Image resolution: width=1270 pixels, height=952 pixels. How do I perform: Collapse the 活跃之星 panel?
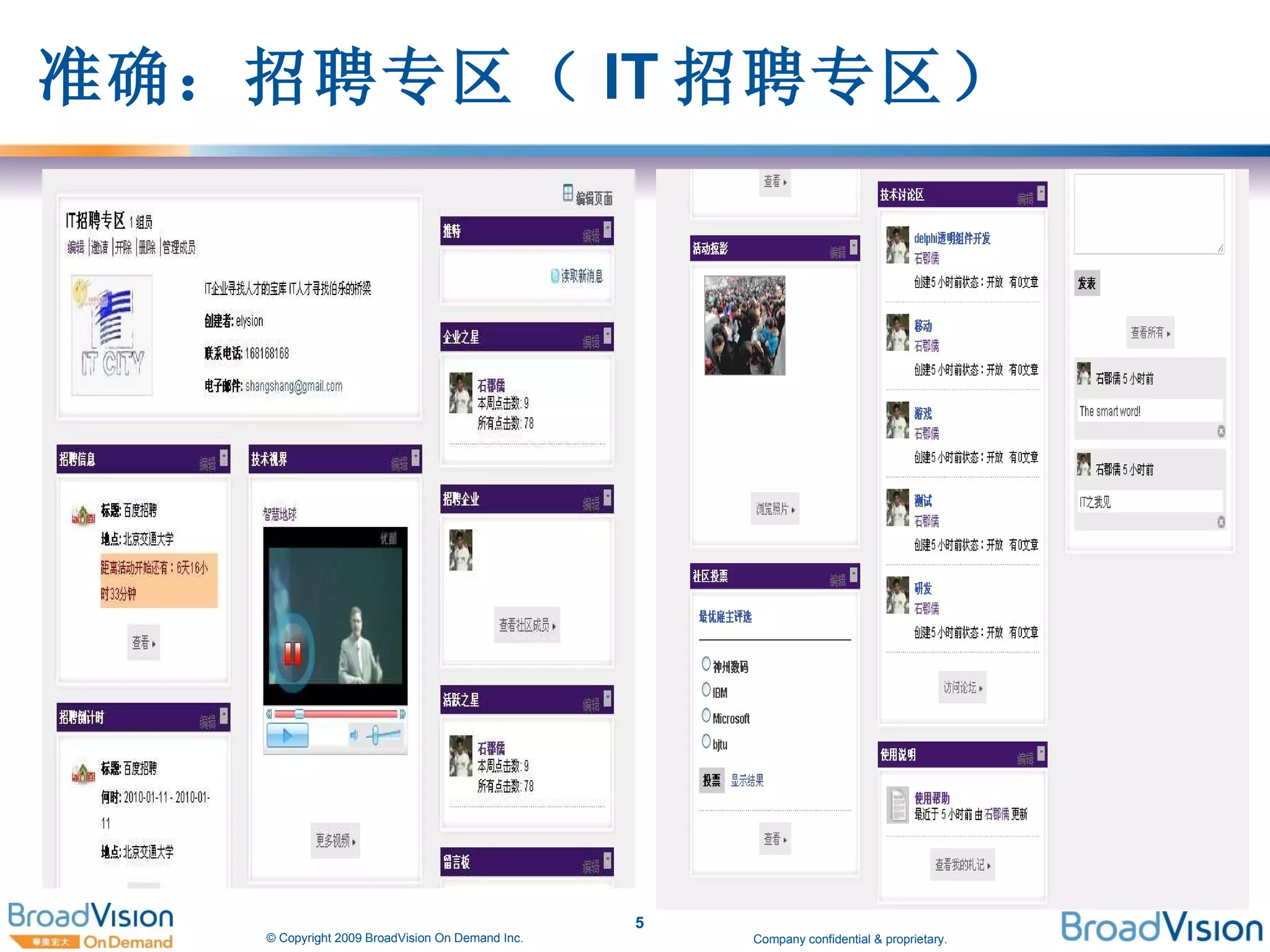click(x=608, y=699)
